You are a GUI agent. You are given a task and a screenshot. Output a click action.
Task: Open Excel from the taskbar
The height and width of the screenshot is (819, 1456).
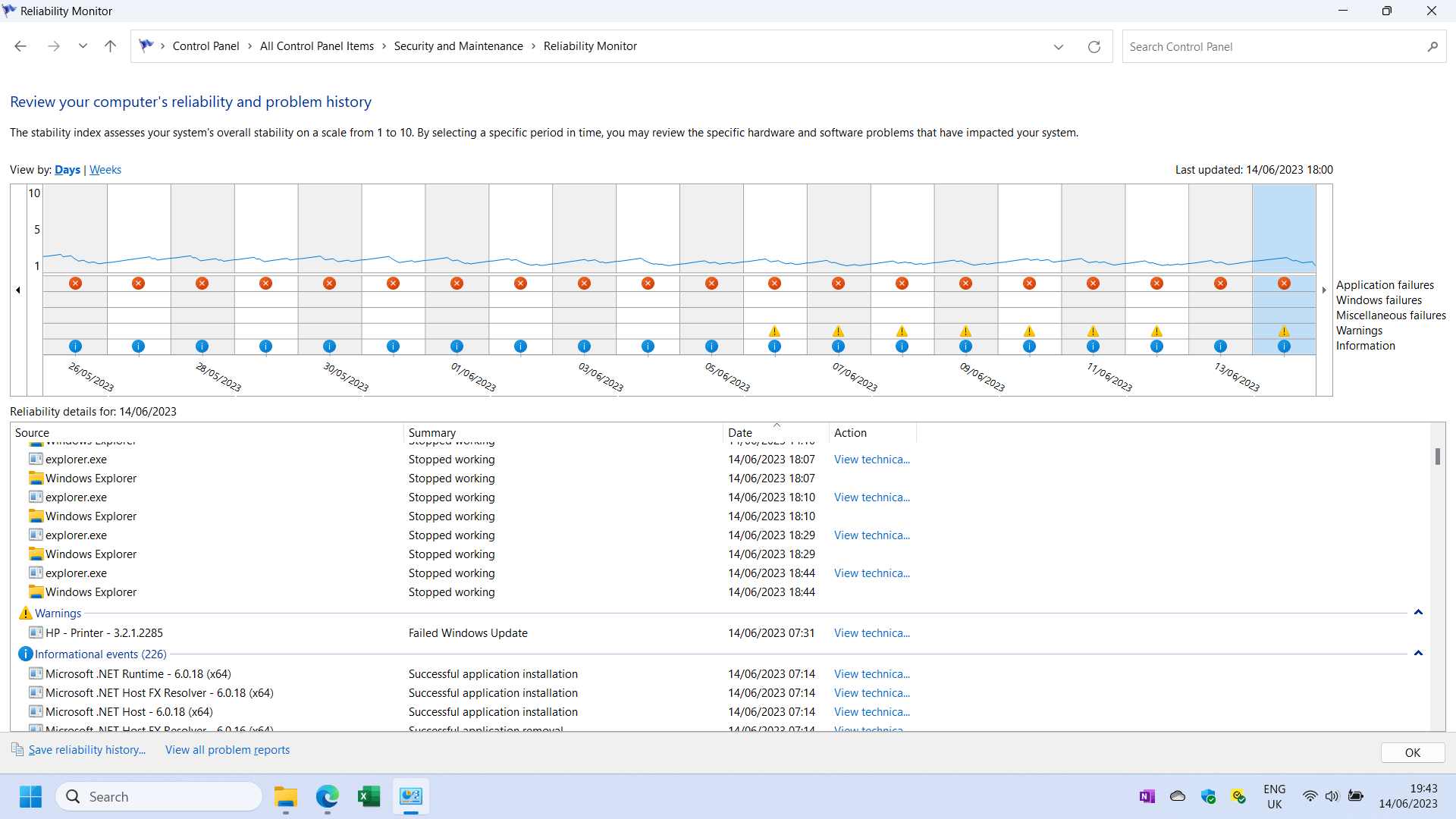(x=369, y=797)
